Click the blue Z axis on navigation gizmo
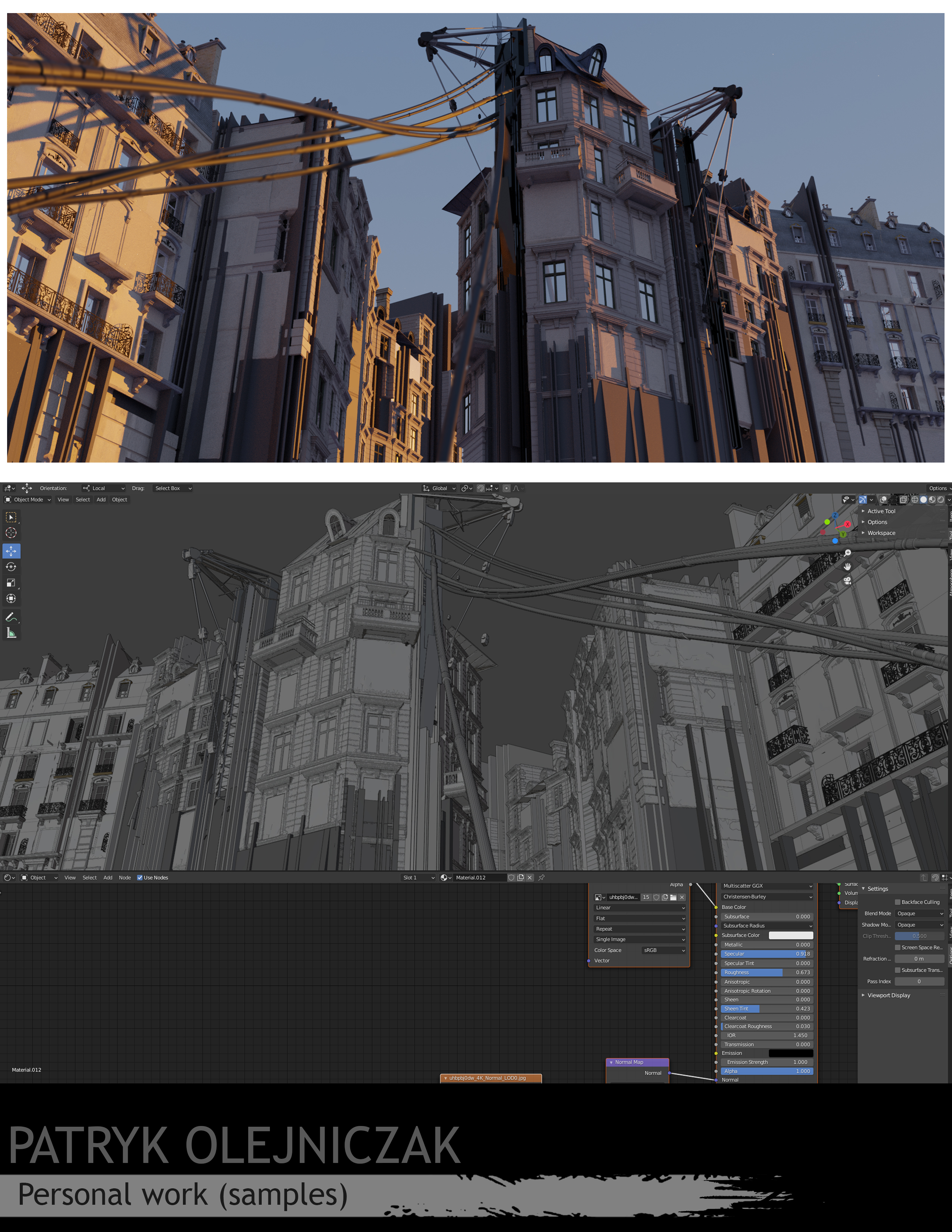The image size is (952, 1232). point(835,516)
